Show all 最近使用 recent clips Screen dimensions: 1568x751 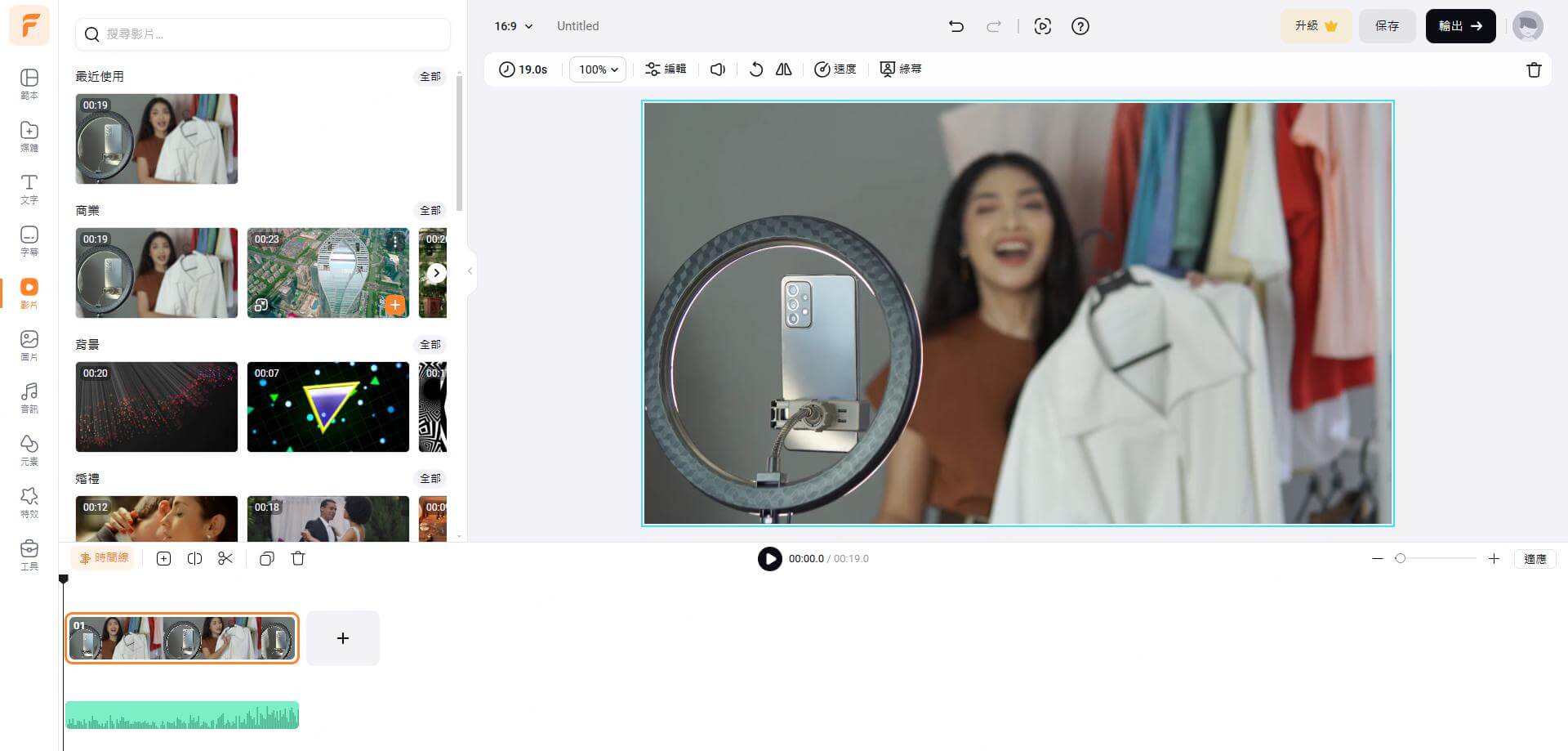430,77
